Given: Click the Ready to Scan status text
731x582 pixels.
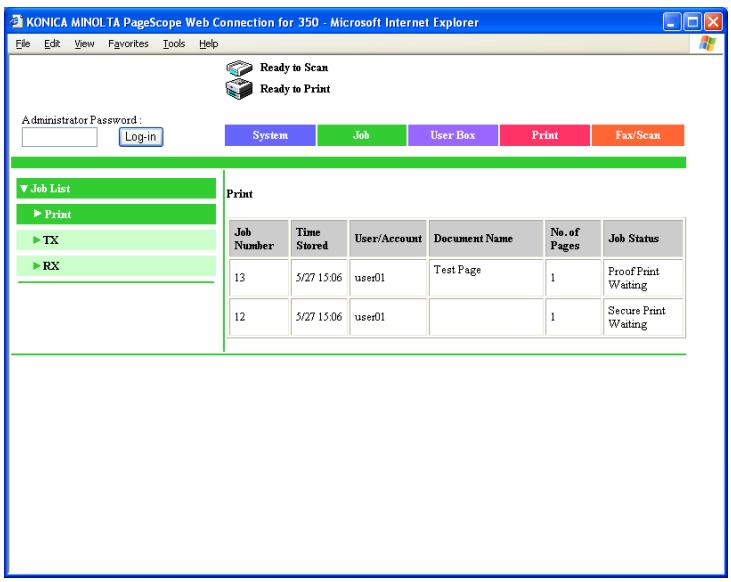Looking at the screenshot, I should (294, 68).
